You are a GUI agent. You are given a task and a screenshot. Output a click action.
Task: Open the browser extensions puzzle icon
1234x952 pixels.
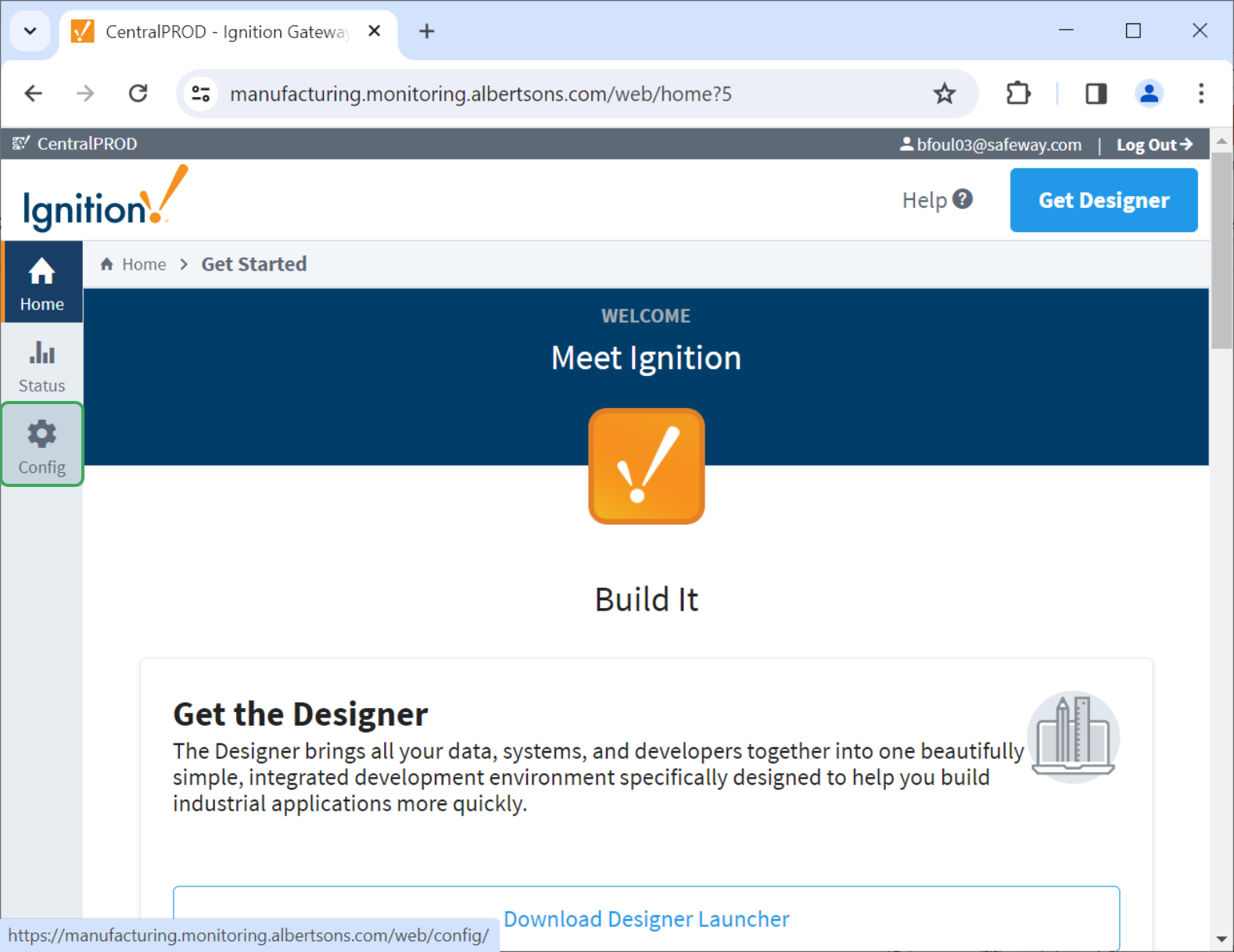[1018, 94]
